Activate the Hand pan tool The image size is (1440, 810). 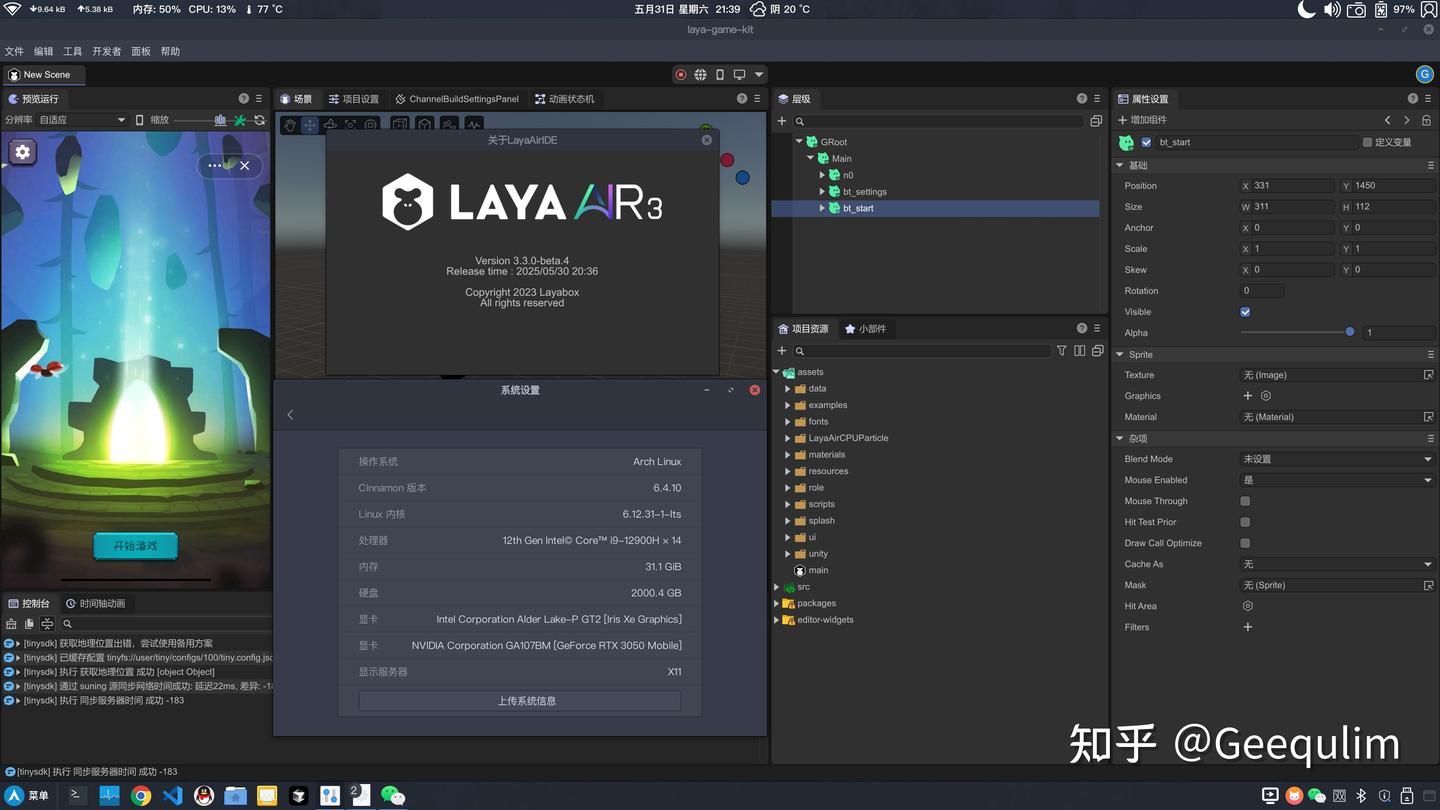click(290, 124)
